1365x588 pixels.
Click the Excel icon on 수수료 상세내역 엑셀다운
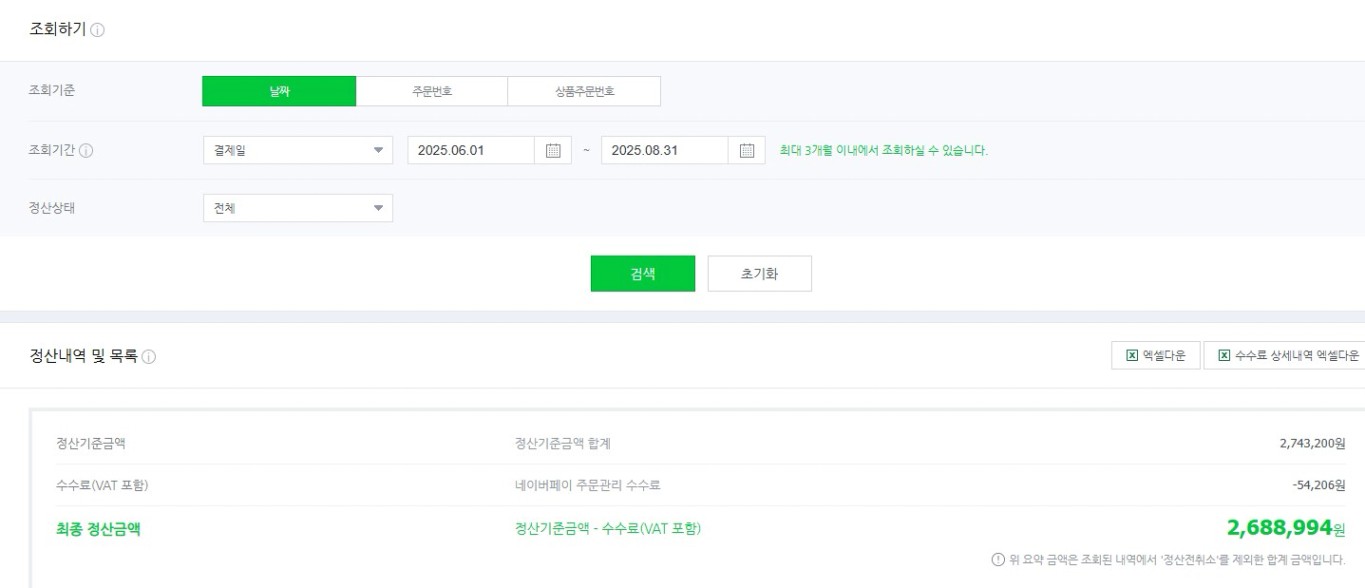(1224, 356)
